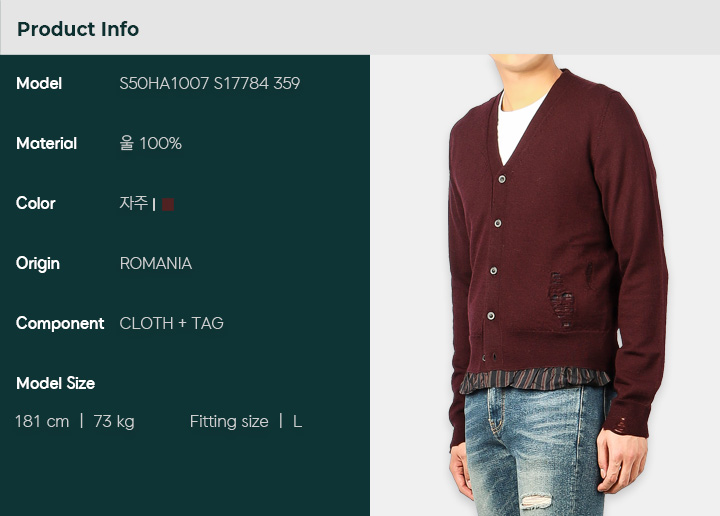Click the Model Size heading

(56, 383)
